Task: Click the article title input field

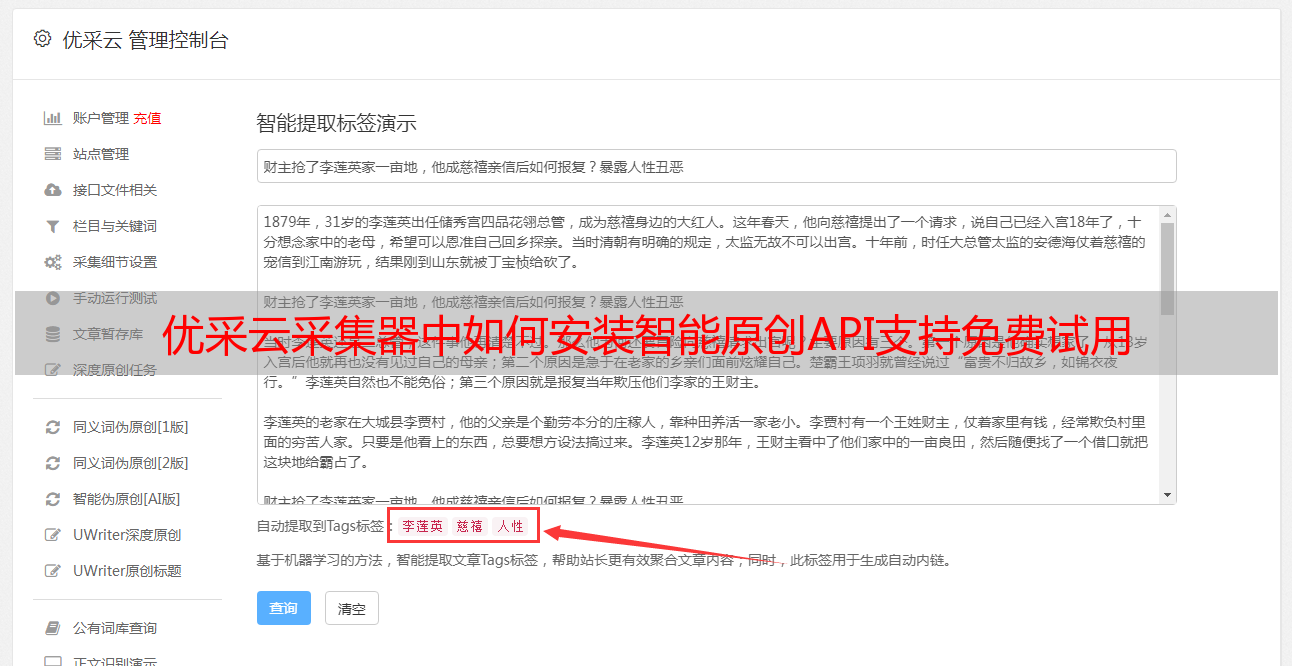Action: 716,166
